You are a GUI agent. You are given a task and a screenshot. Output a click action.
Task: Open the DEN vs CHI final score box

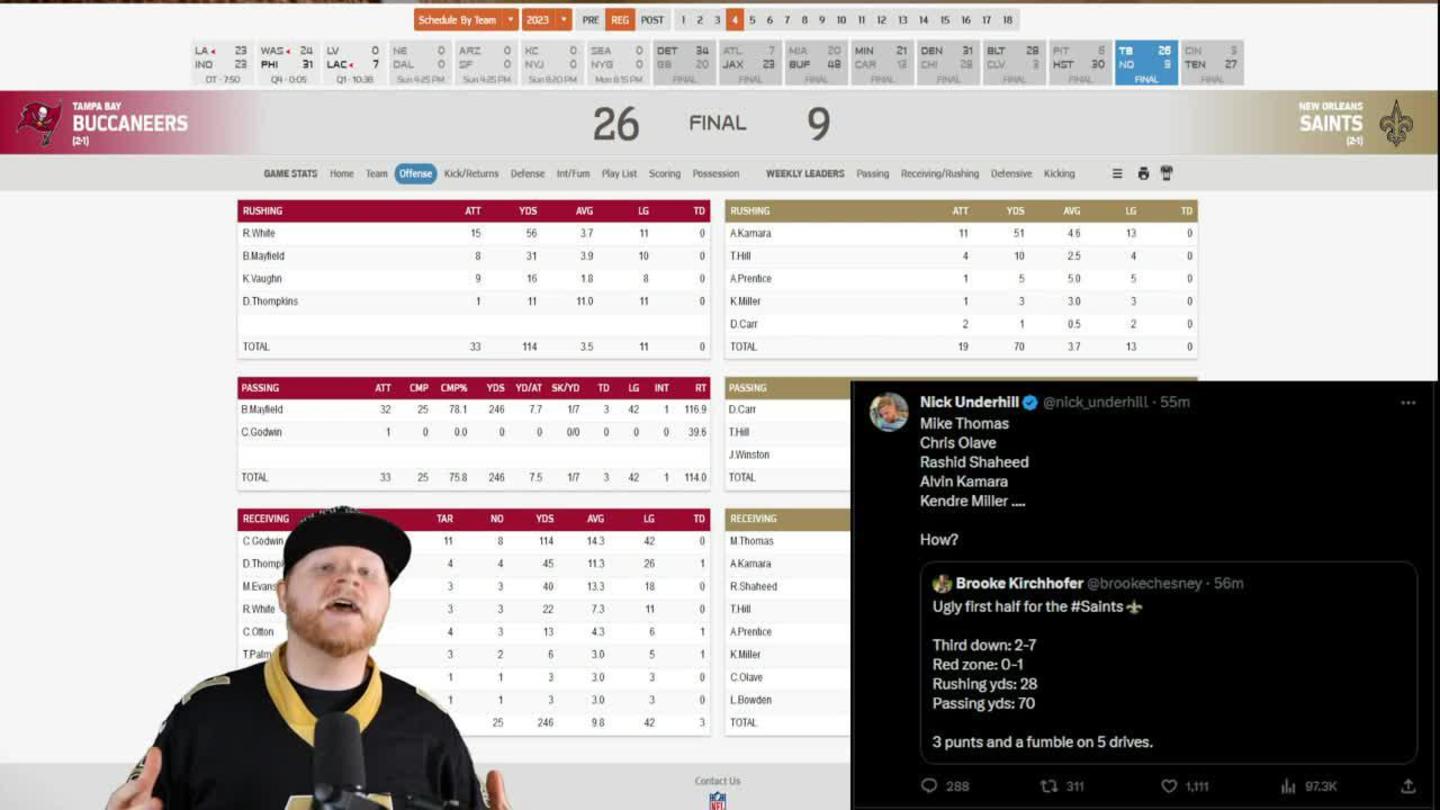pos(947,63)
